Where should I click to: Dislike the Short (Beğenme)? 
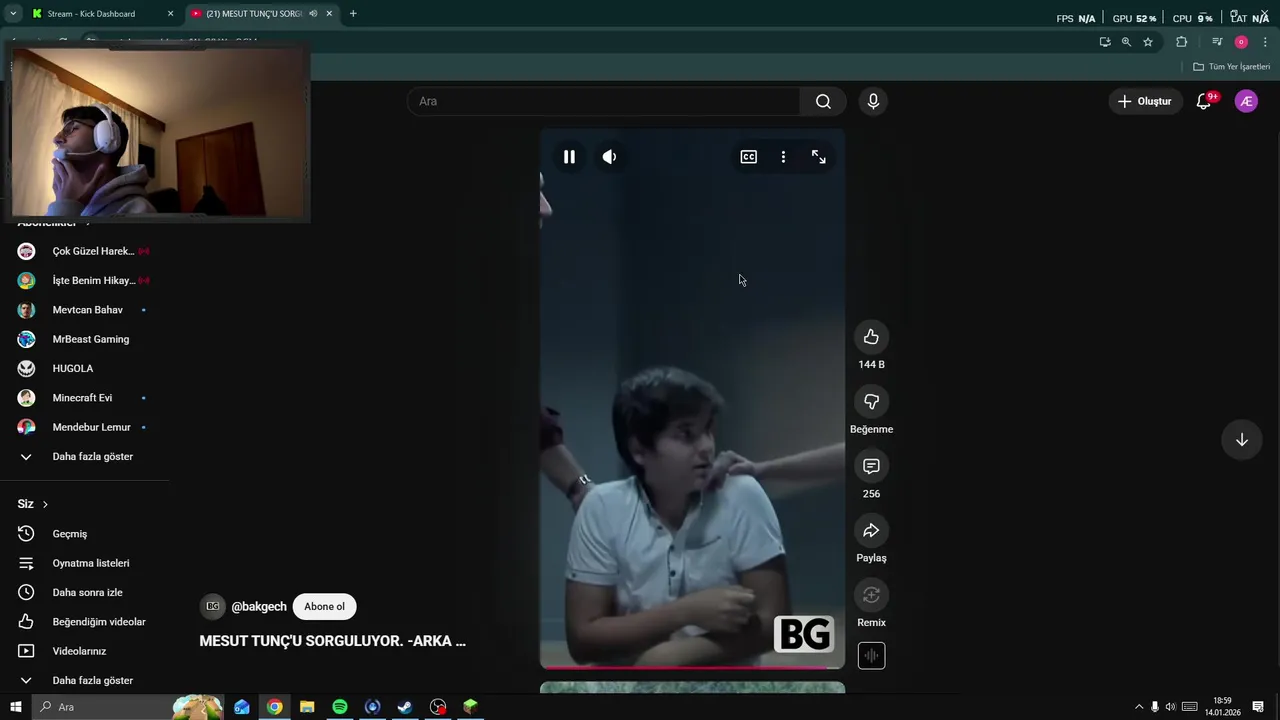tap(871, 402)
